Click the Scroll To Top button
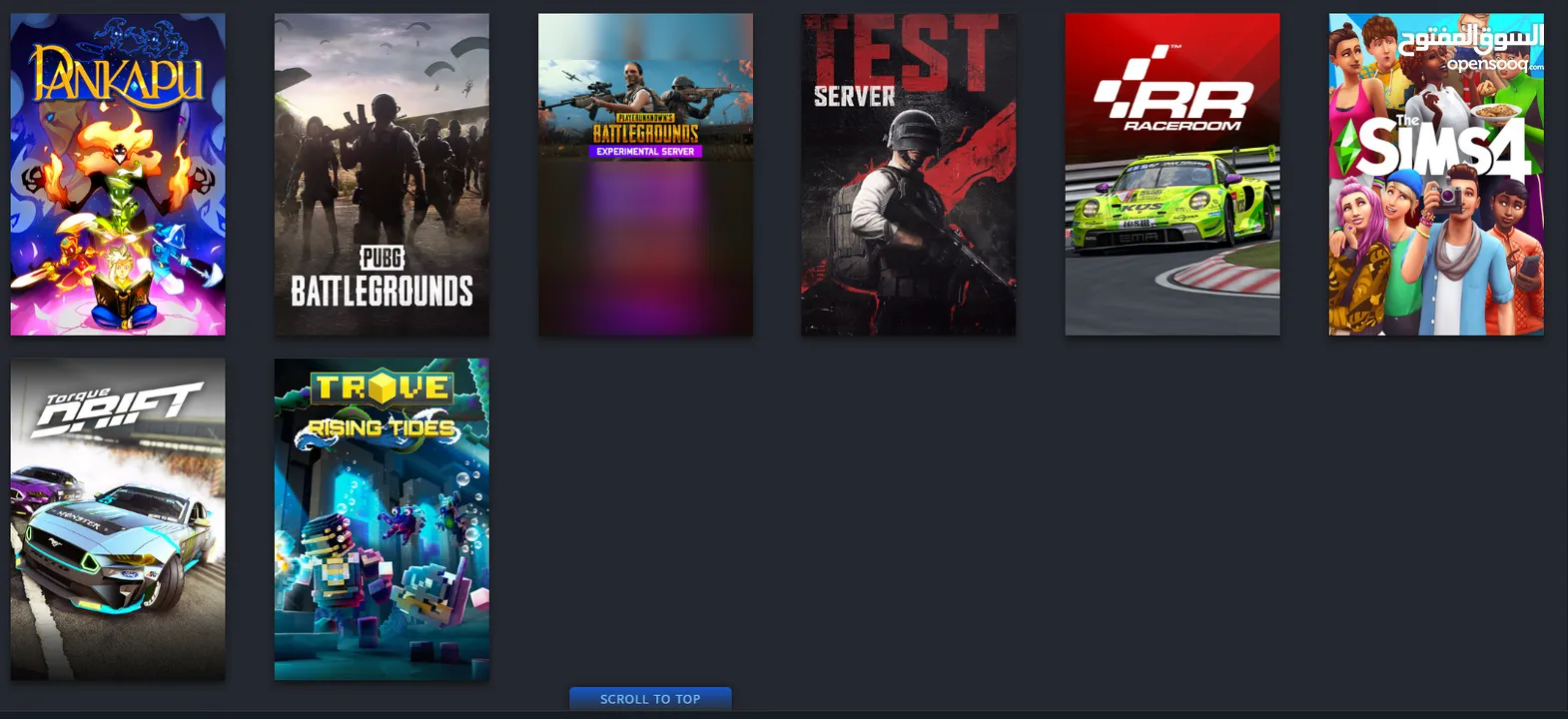The height and width of the screenshot is (719, 1568). coord(650,699)
